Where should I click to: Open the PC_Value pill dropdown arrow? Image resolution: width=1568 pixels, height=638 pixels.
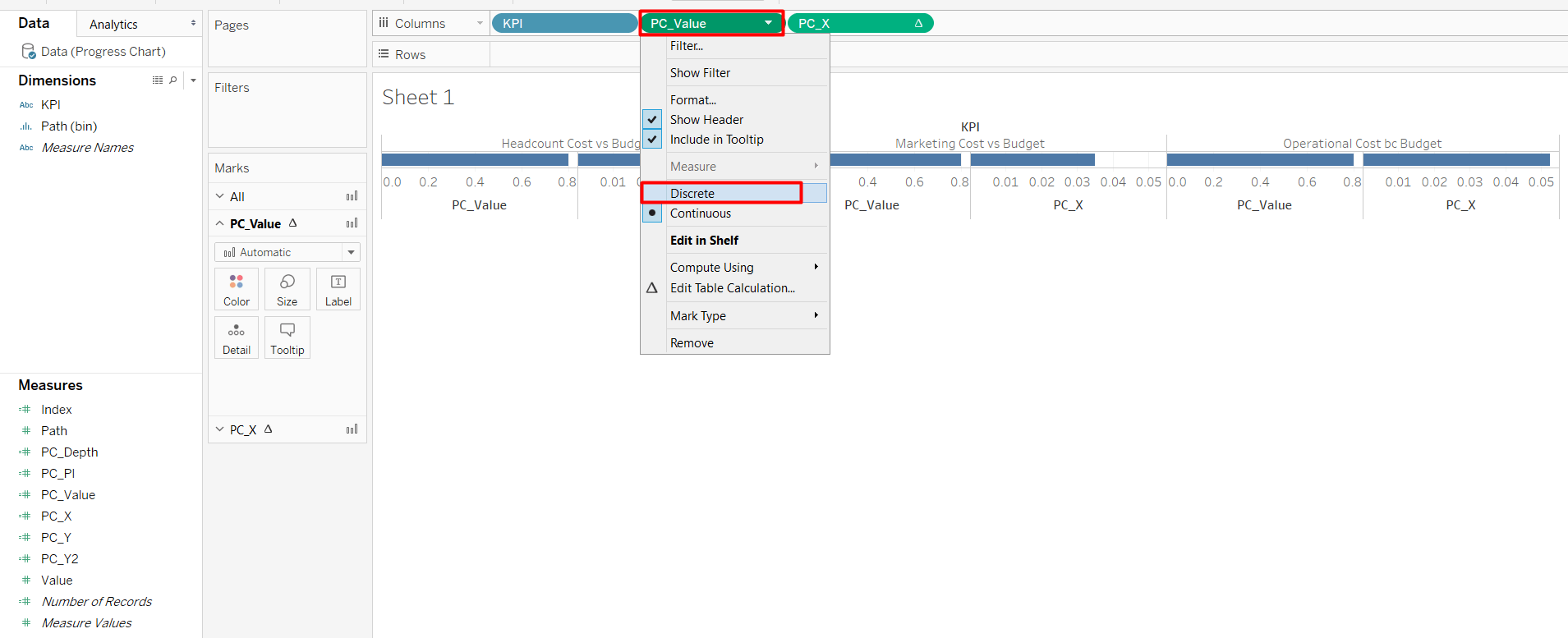(x=768, y=23)
